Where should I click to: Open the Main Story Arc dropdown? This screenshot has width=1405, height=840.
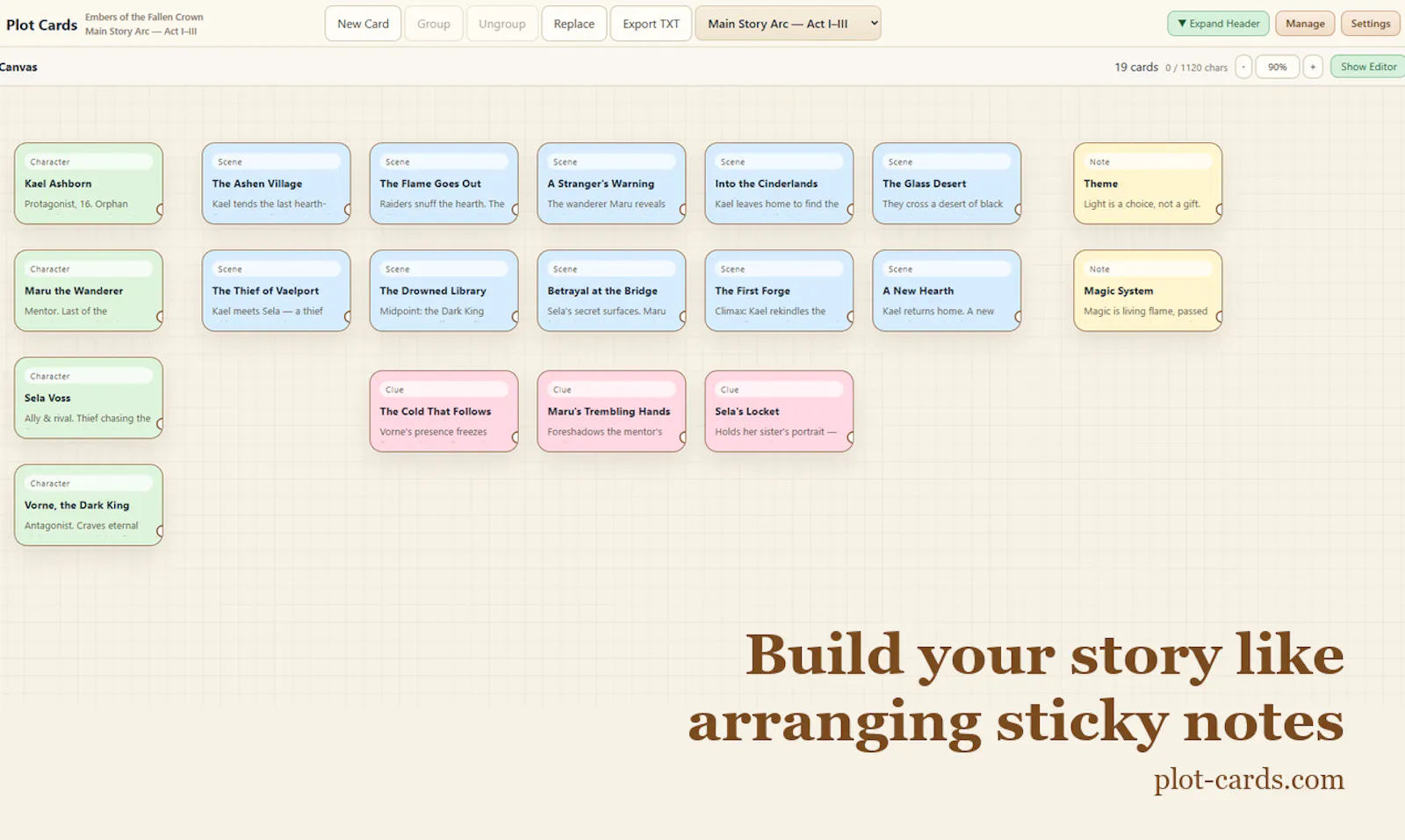pyautogui.click(x=788, y=24)
